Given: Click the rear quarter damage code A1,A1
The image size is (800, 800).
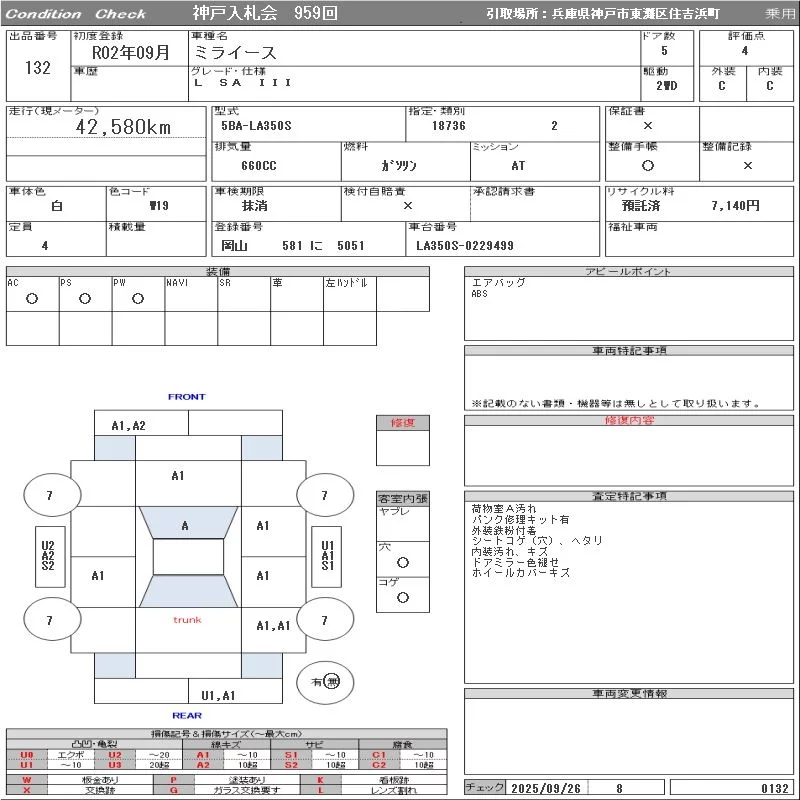Looking at the screenshot, I should click(x=273, y=626).
